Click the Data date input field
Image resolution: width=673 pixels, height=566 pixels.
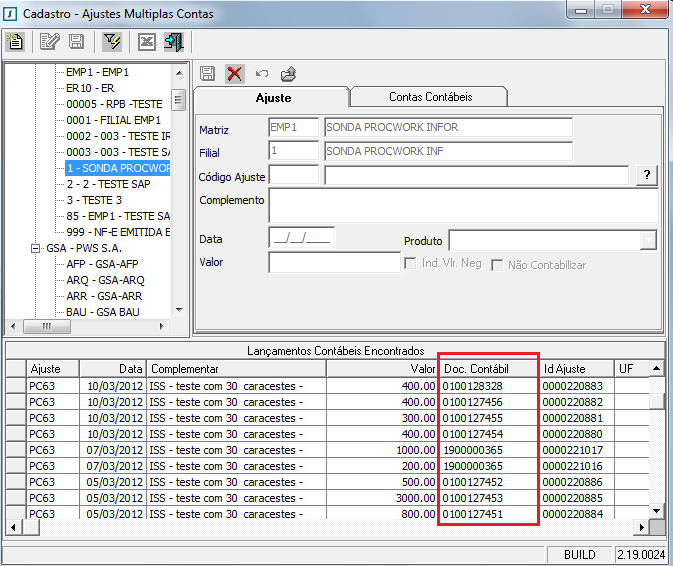click(x=301, y=239)
